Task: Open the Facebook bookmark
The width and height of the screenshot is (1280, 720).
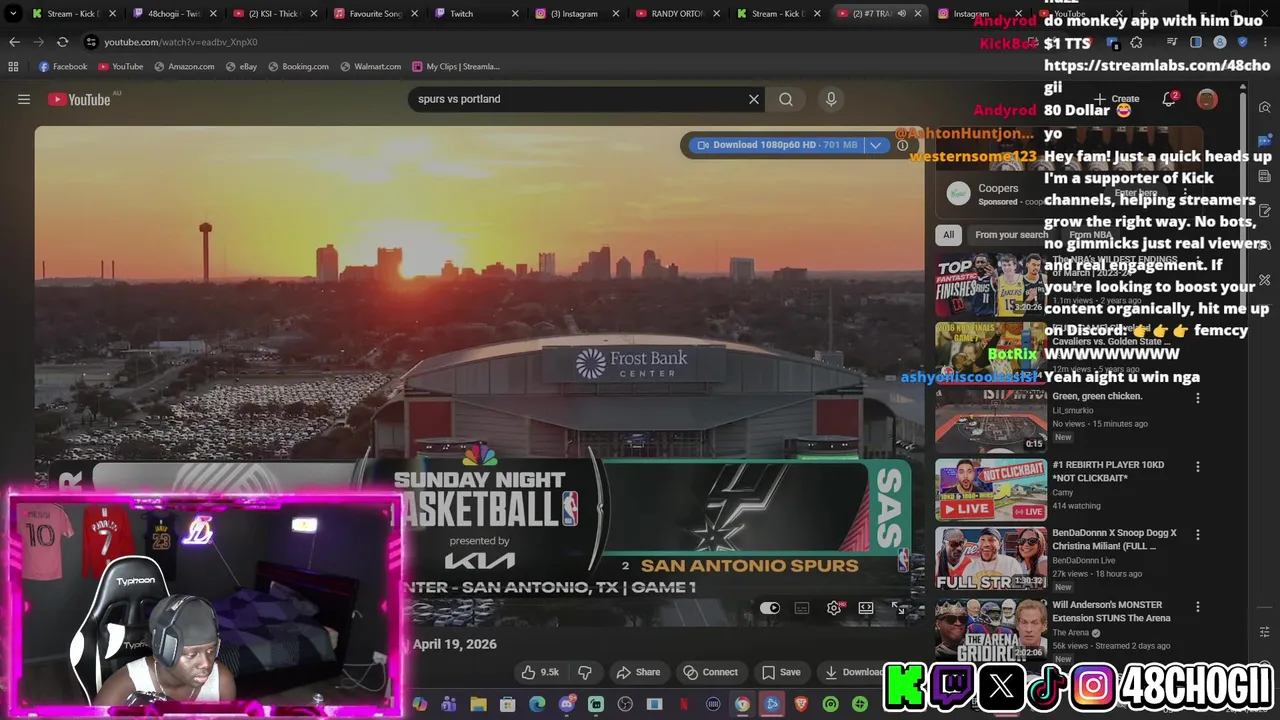Action: (x=62, y=66)
